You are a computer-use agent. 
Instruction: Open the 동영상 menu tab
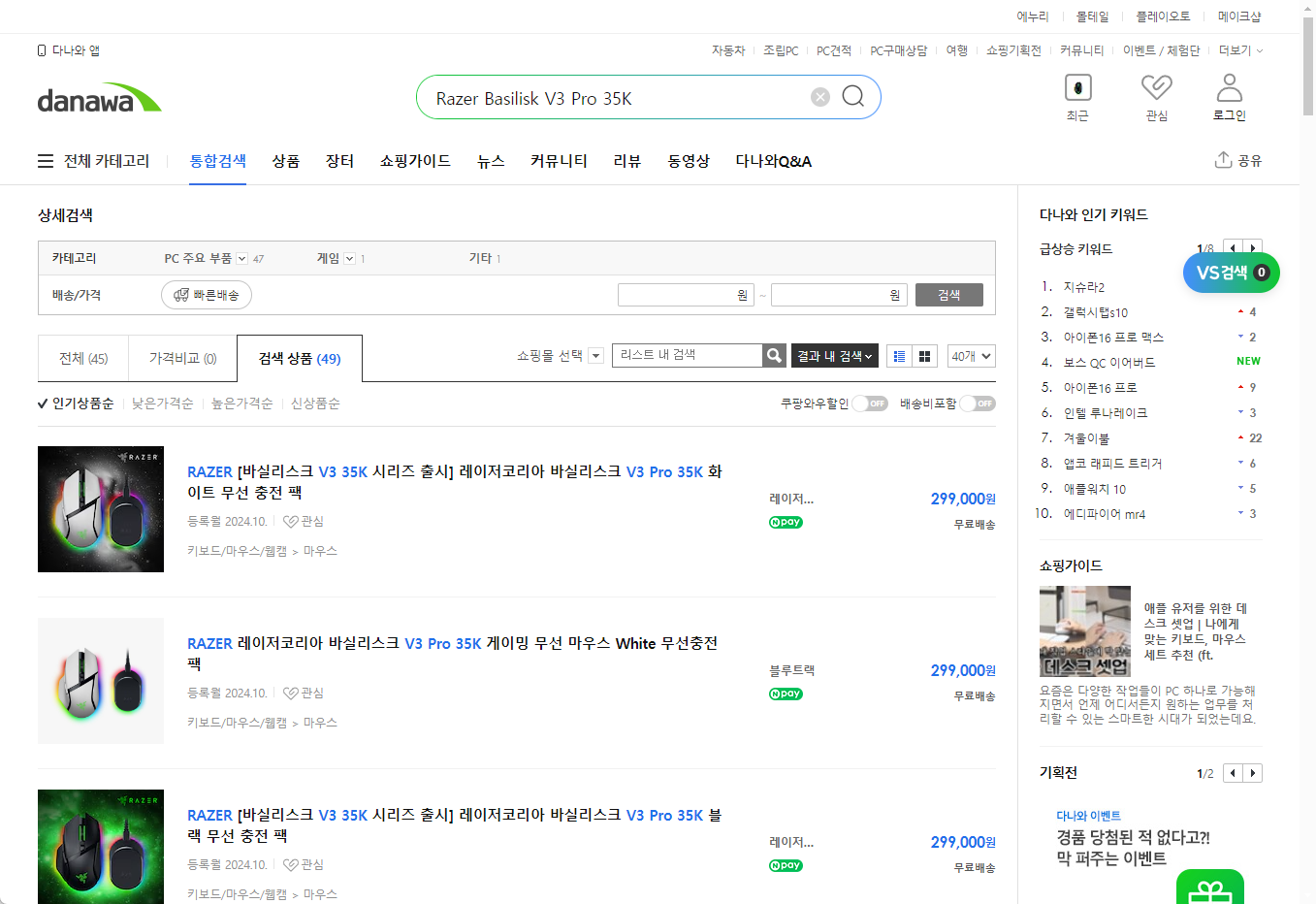coord(689,161)
